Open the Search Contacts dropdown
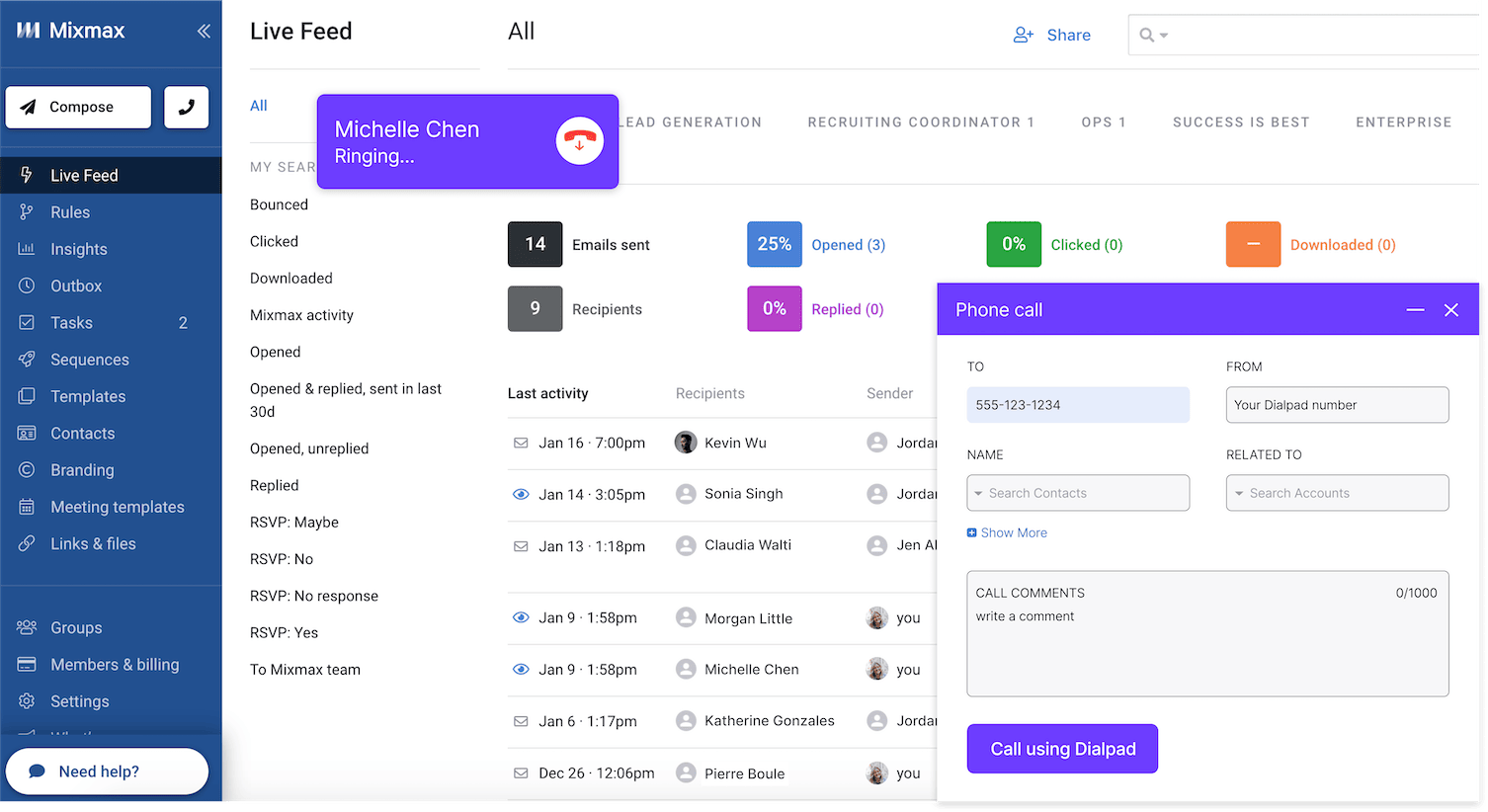The image size is (1488, 812). coord(1078,493)
